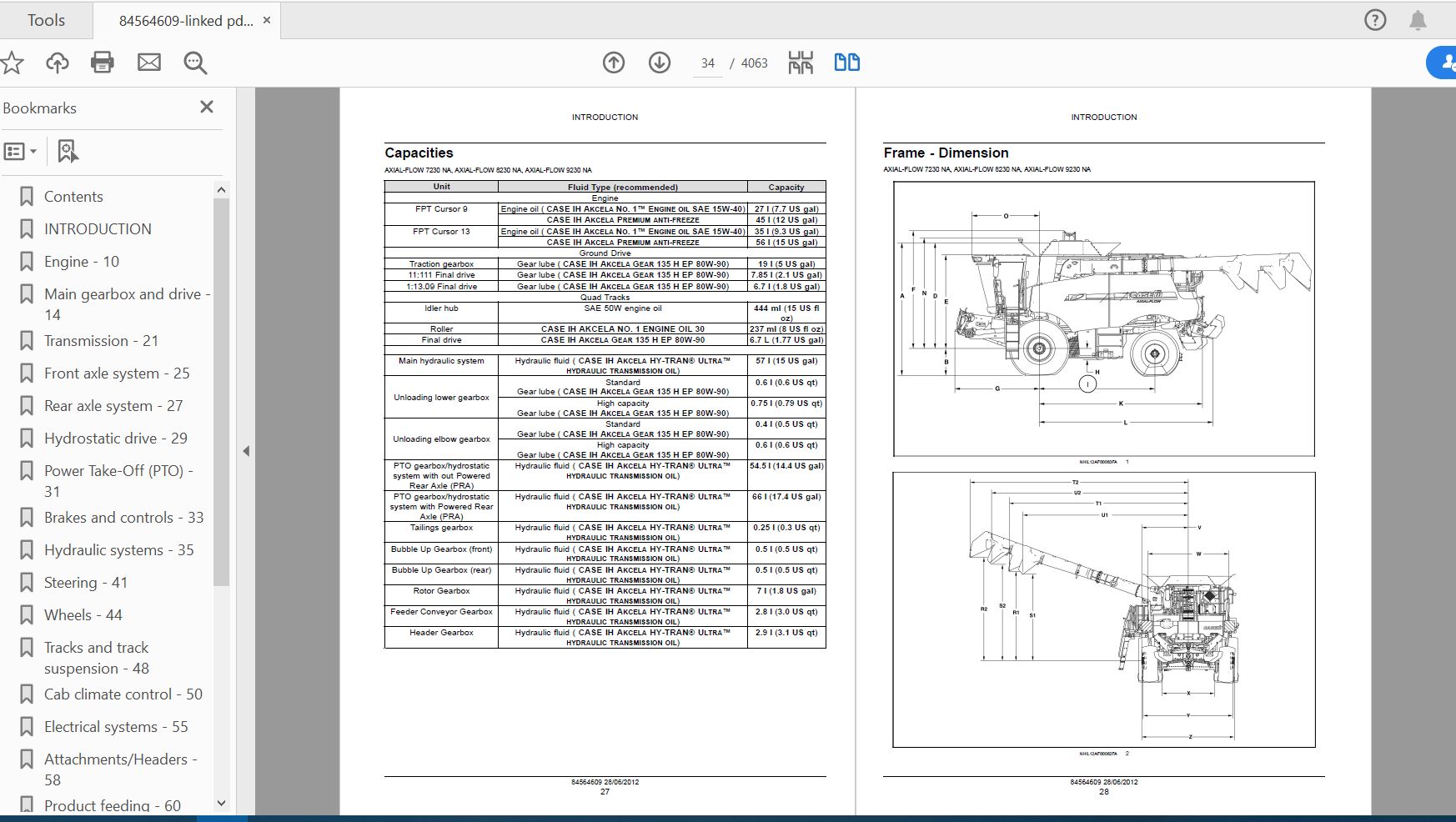Click the find text magnifier icon
Image resolution: width=1456 pixels, height=822 pixels.
195,63
